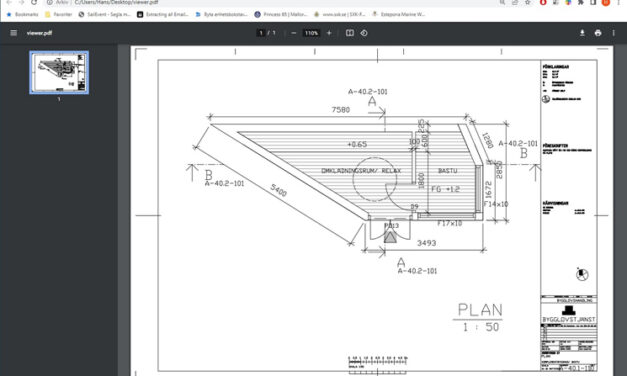Reload the page in the browser
The height and width of the screenshot is (376, 627).
click(x=34, y=2)
